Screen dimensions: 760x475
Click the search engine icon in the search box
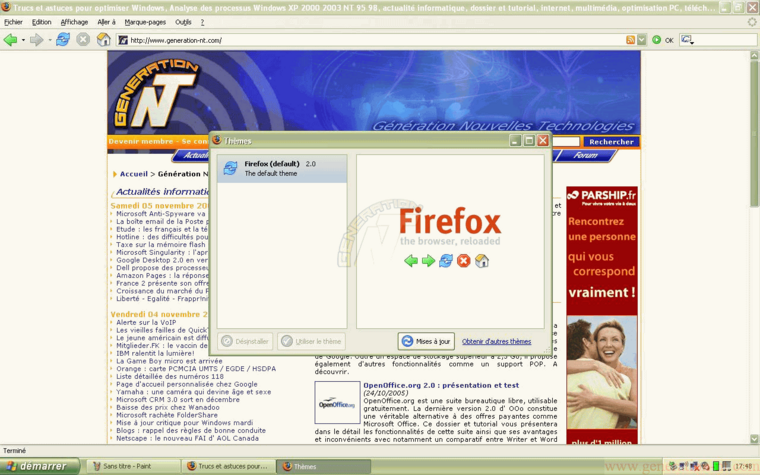pyautogui.click(x=686, y=40)
